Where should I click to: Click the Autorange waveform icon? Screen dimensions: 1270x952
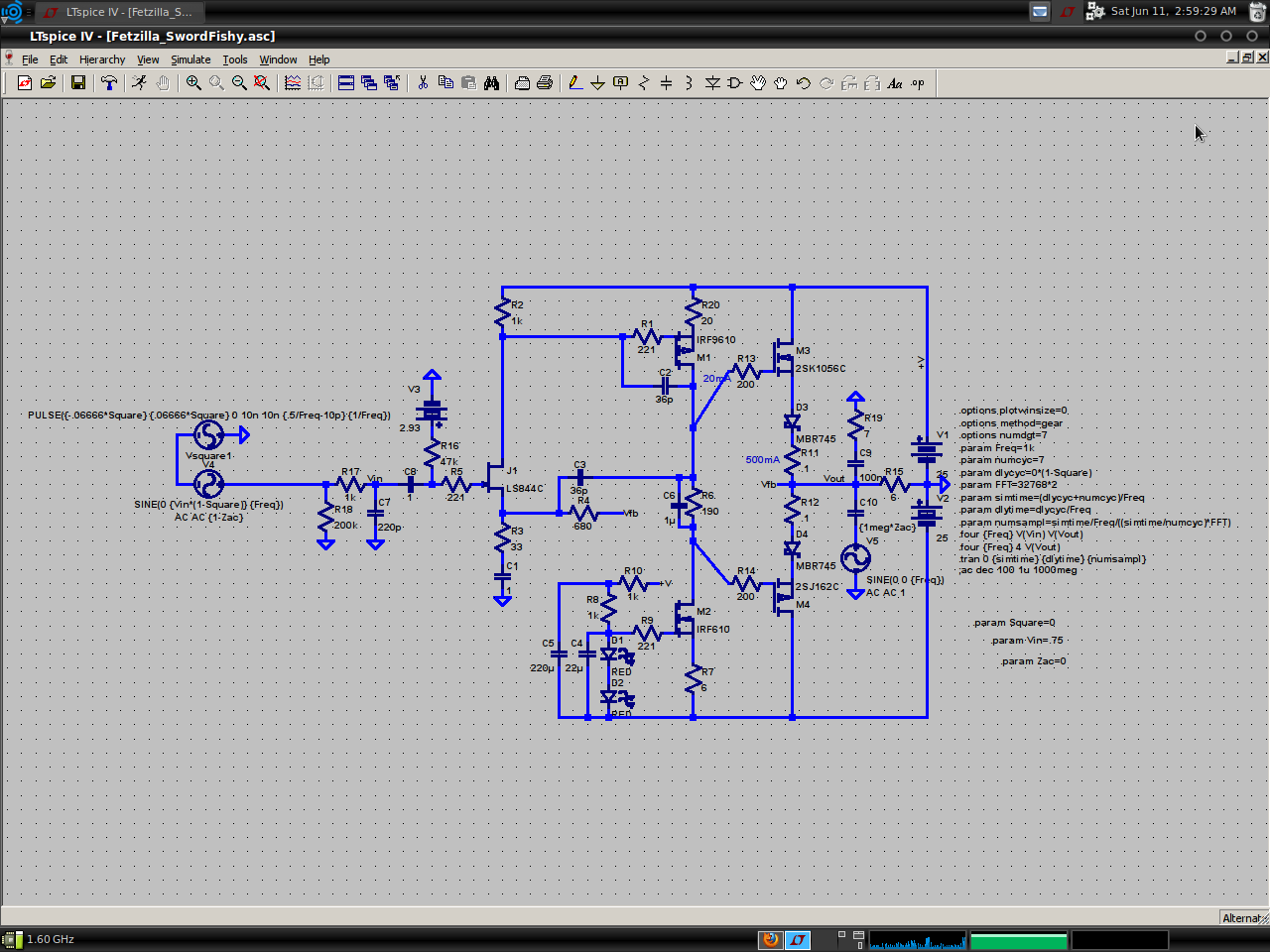[x=293, y=83]
